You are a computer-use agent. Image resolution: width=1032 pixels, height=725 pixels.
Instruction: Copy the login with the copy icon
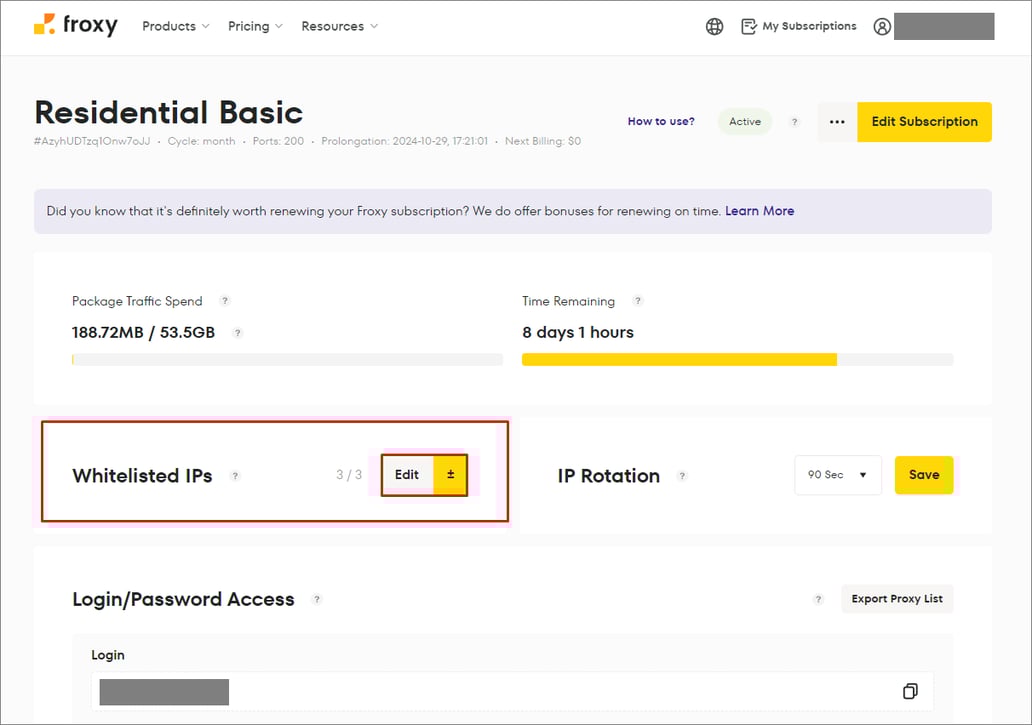point(909,691)
